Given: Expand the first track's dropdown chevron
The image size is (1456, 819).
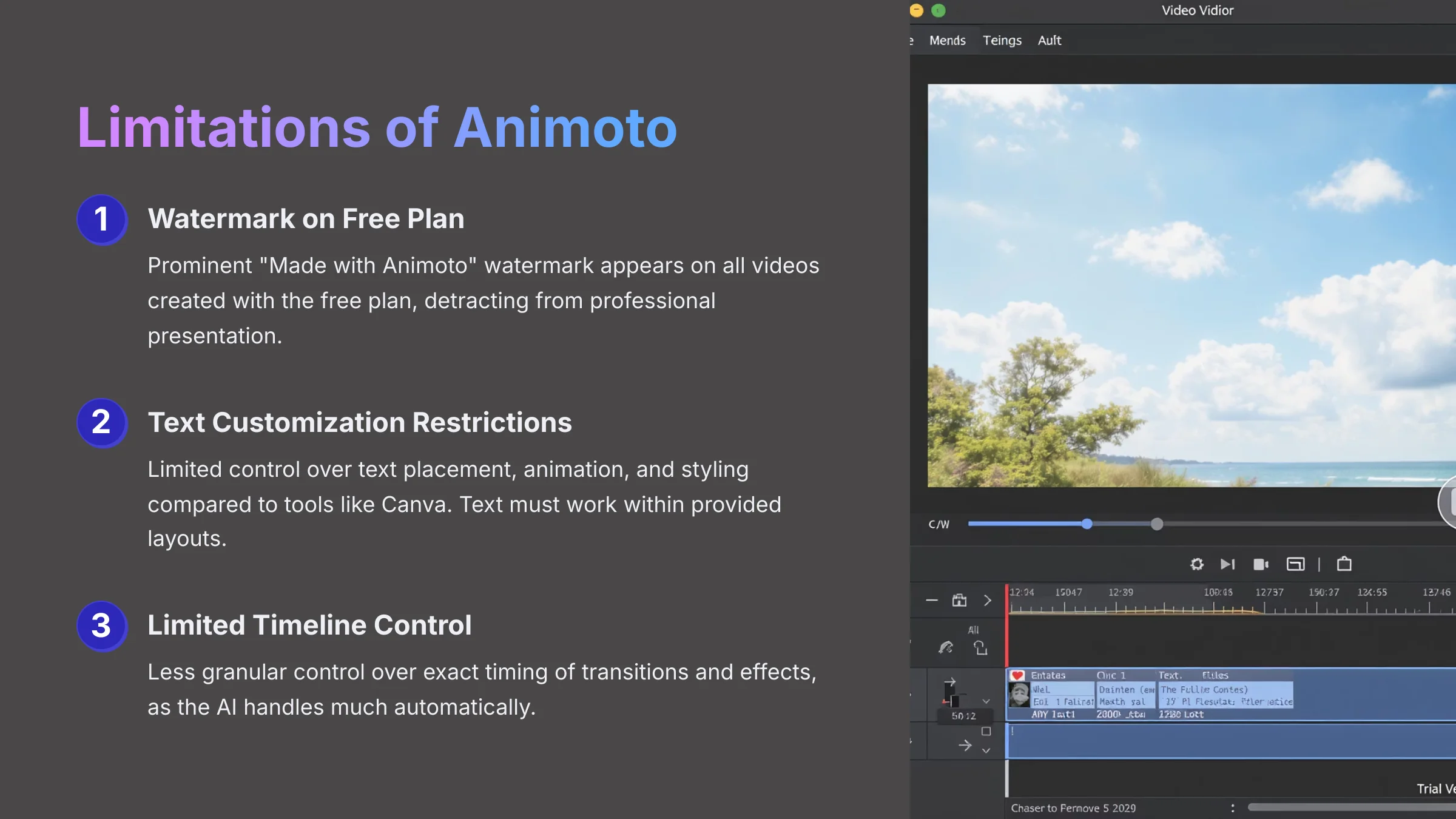Looking at the screenshot, I should (x=986, y=701).
